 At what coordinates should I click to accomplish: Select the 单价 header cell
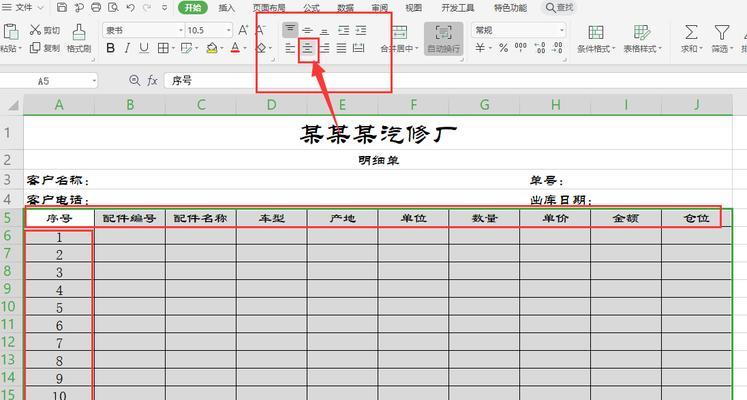tap(555, 218)
